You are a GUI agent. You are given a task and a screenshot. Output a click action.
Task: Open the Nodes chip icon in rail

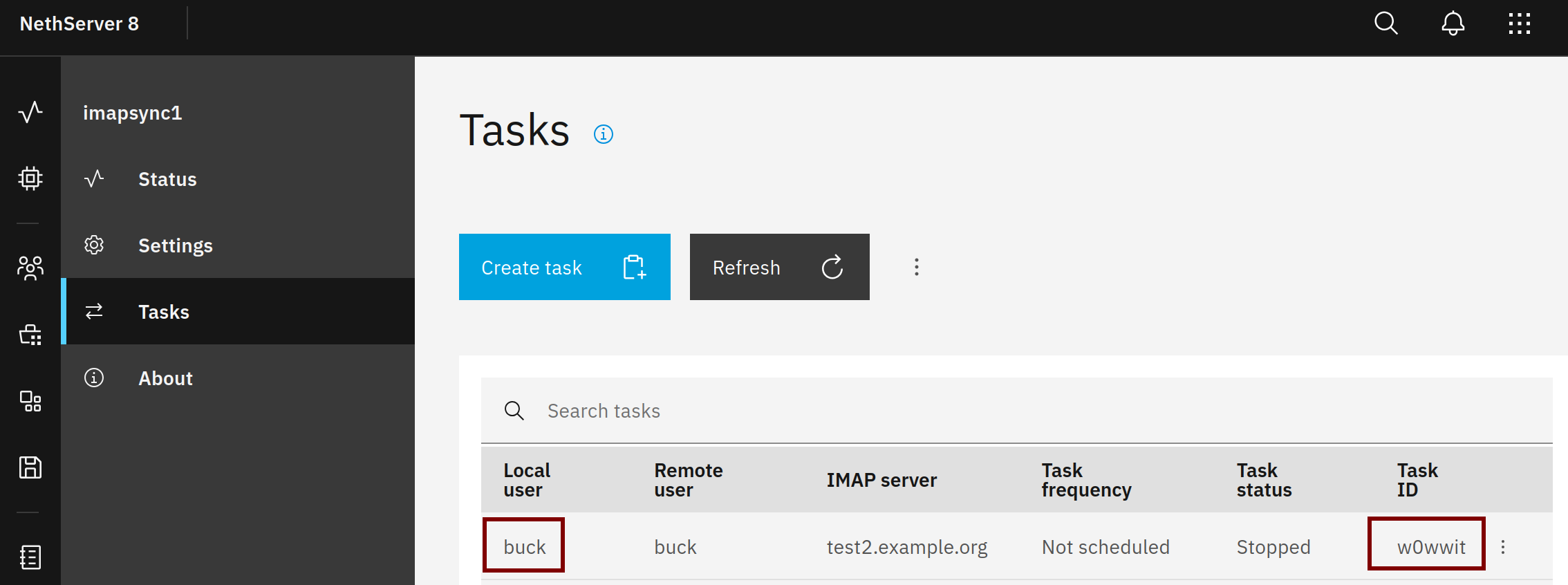click(x=30, y=178)
